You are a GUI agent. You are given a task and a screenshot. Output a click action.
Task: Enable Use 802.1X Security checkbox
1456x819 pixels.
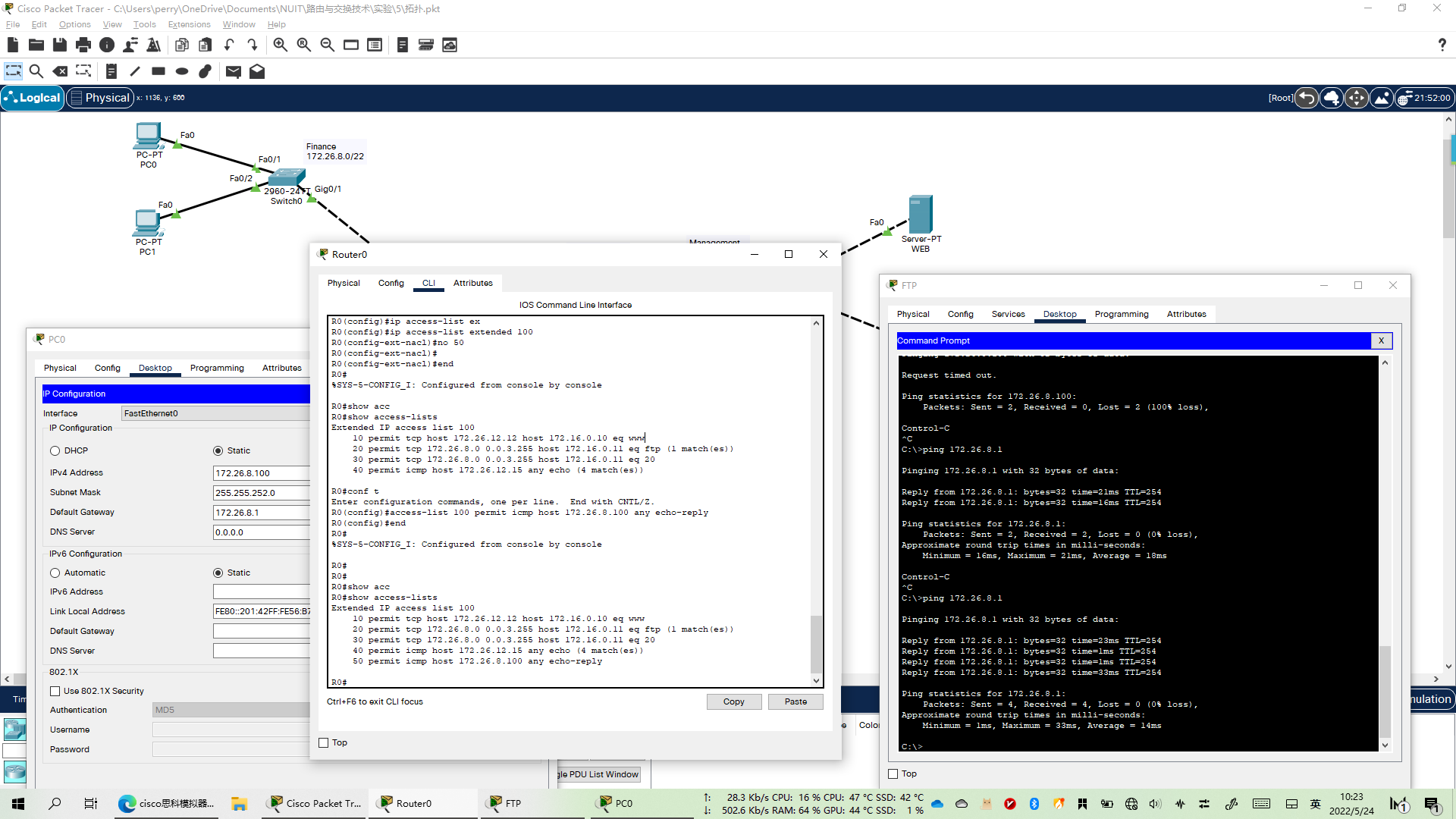click(x=55, y=691)
